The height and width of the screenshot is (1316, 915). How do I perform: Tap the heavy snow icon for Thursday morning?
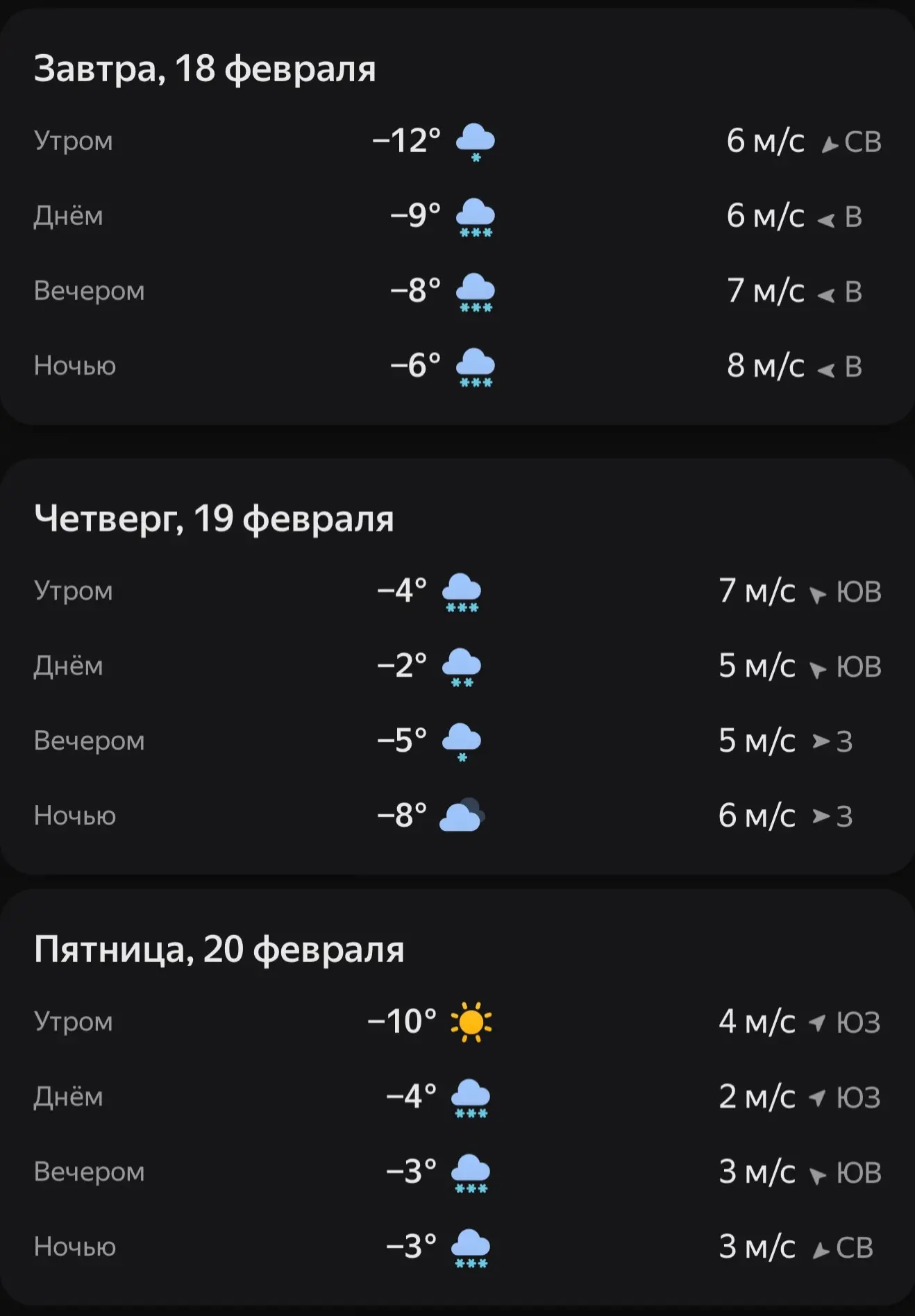pyautogui.click(x=462, y=592)
